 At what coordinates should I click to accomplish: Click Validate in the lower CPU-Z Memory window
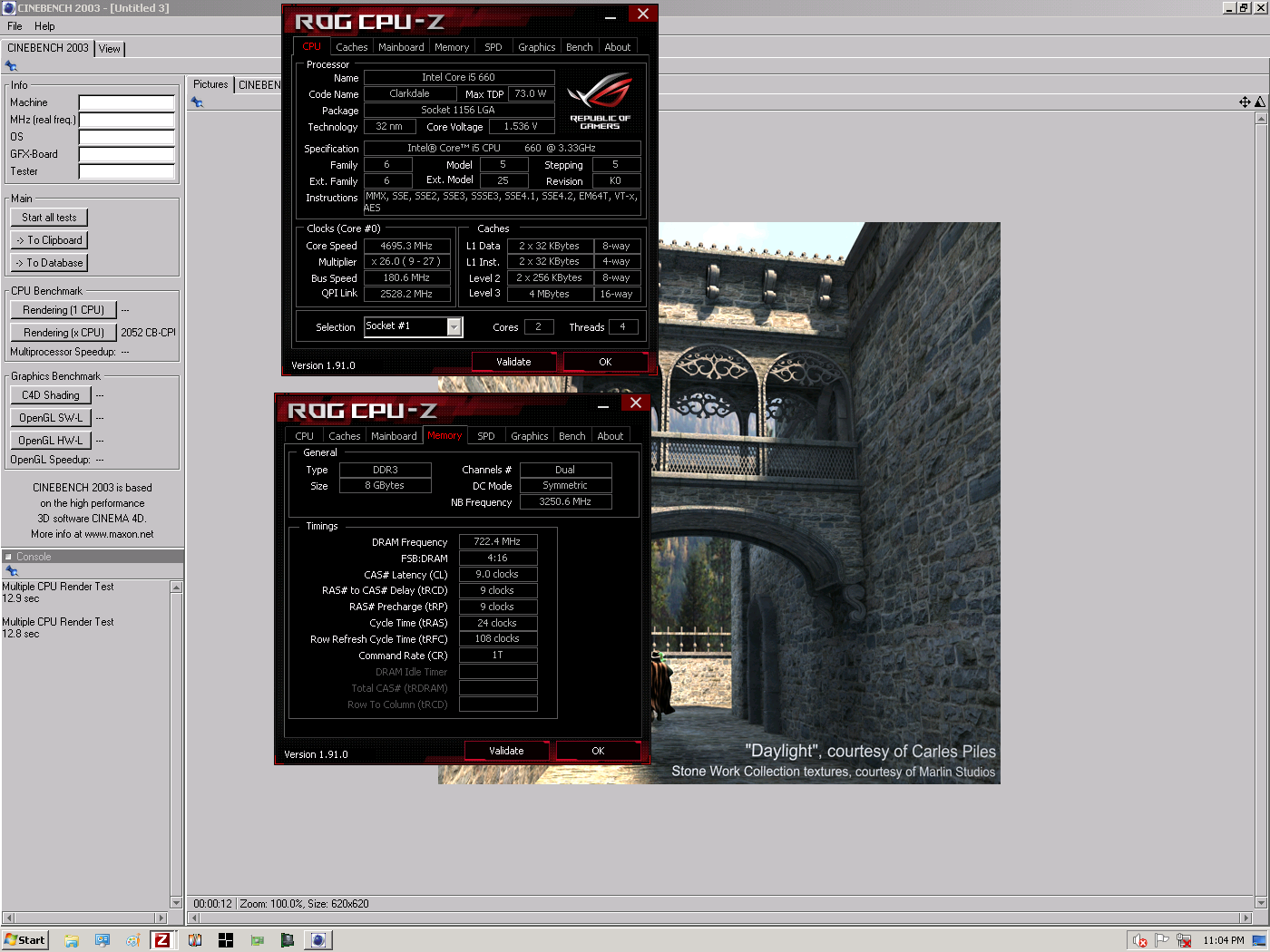506,751
